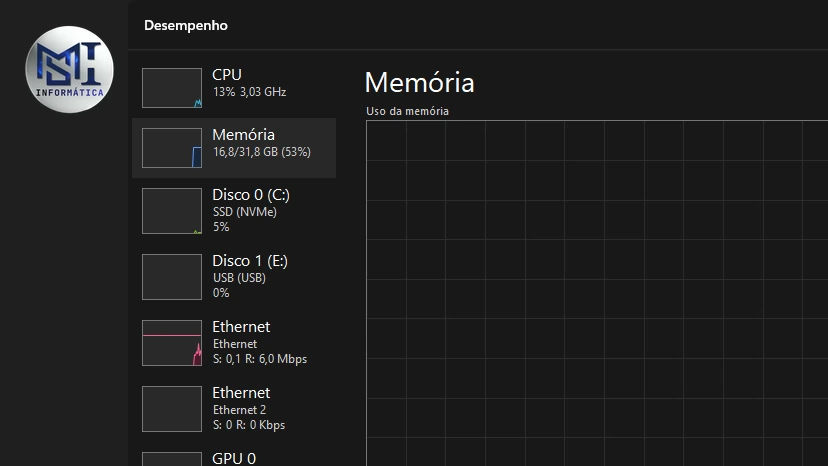Click the 'SSD (NVMe)' text
828x466 pixels.
[244, 212]
